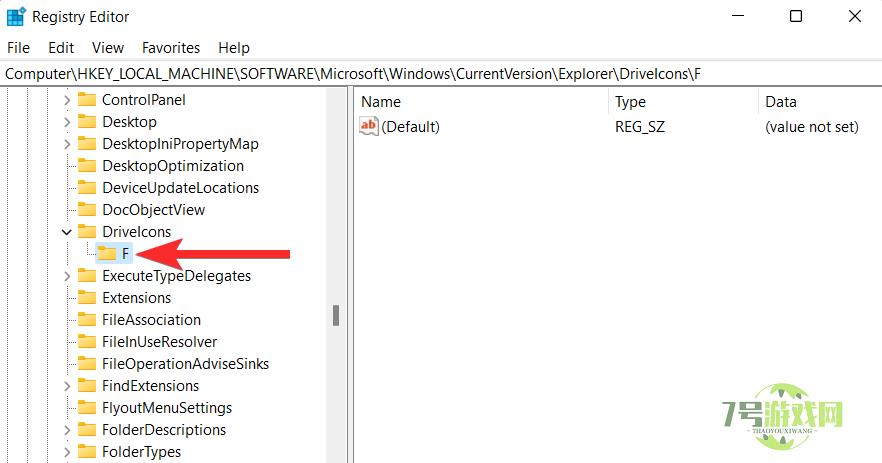This screenshot has height=463, width=882.
Task: Expand the FindExtensions key
Action: tap(67, 386)
